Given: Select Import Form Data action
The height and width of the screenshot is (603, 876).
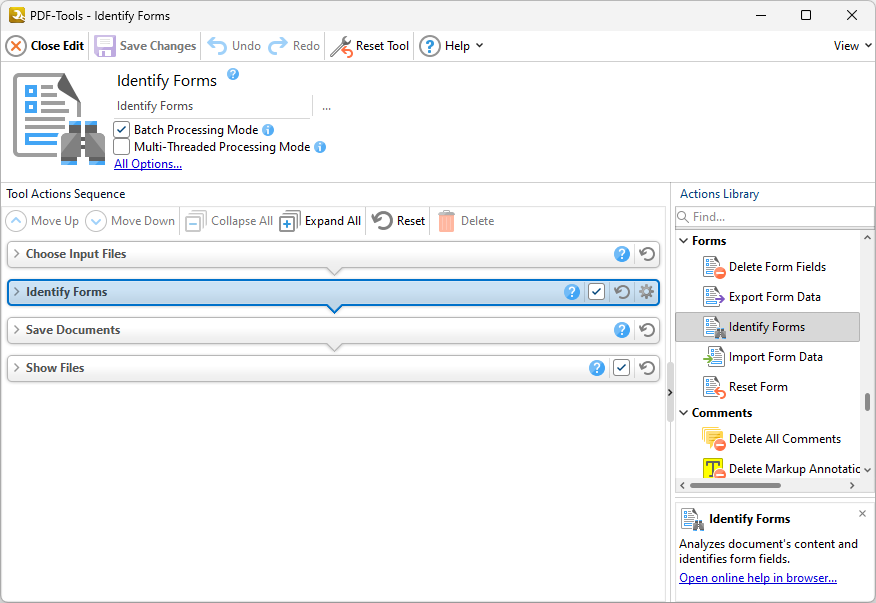Looking at the screenshot, I should [767, 357].
